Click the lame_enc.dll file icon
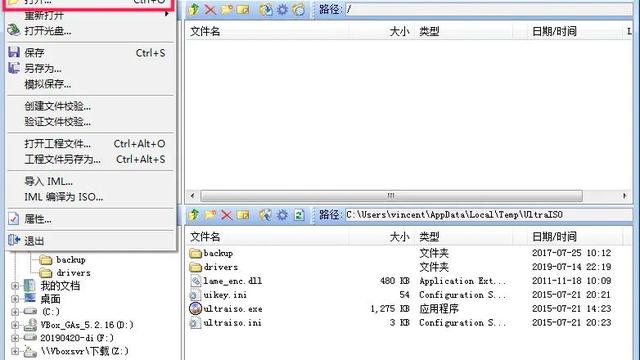640x360 pixels. point(196,280)
